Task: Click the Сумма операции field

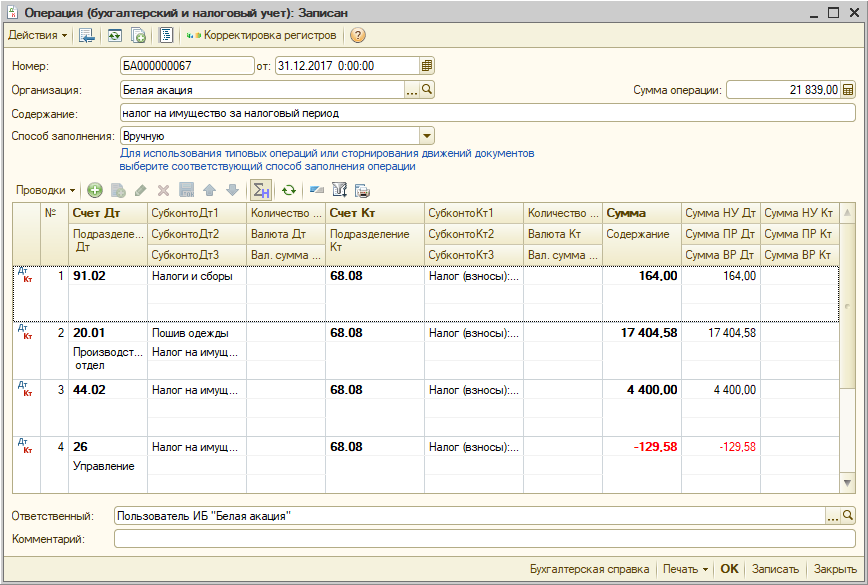Action: (783, 90)
